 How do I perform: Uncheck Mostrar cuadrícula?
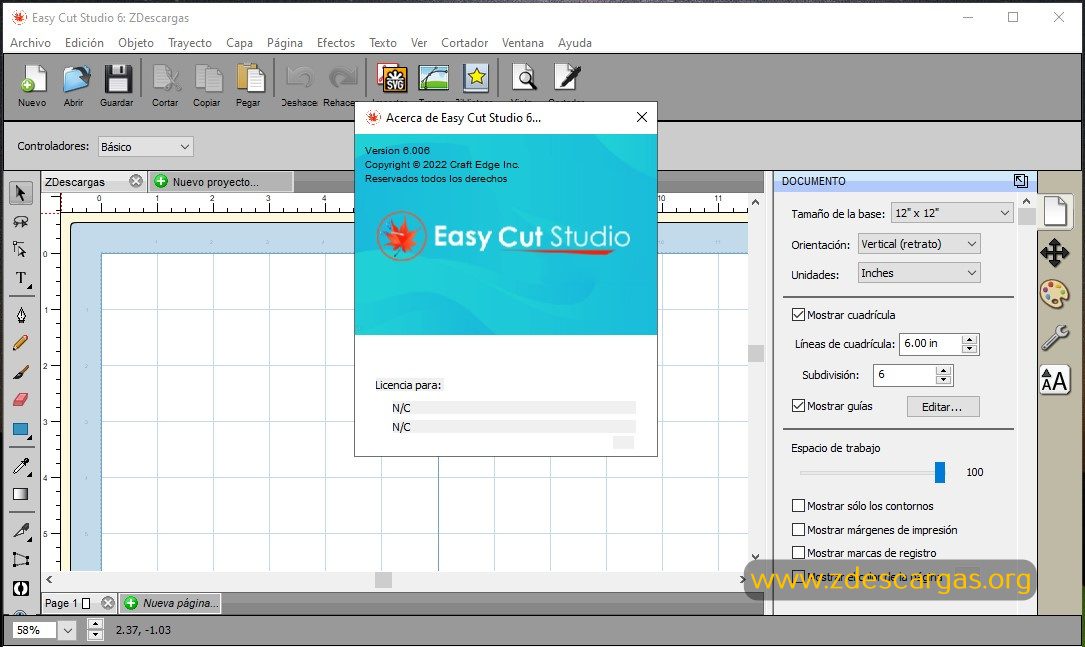click(799, 315)
